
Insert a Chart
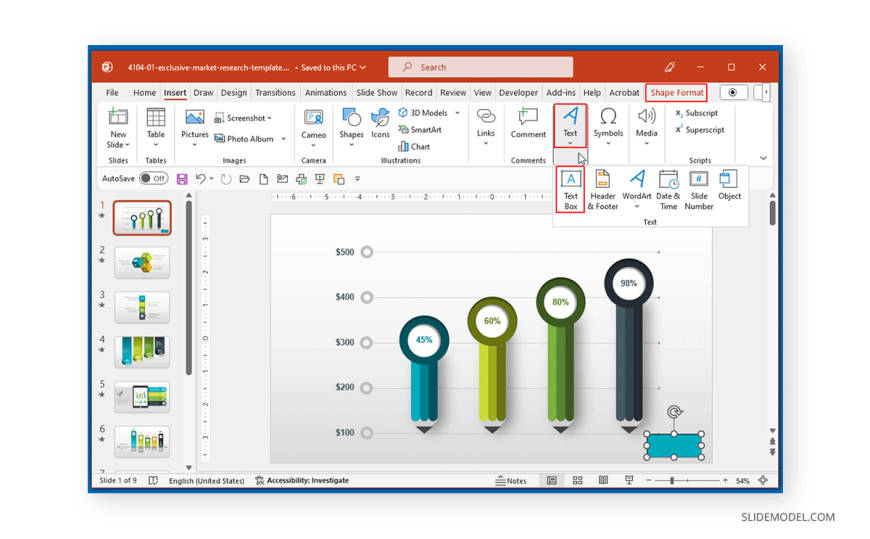tap(414, 147)
